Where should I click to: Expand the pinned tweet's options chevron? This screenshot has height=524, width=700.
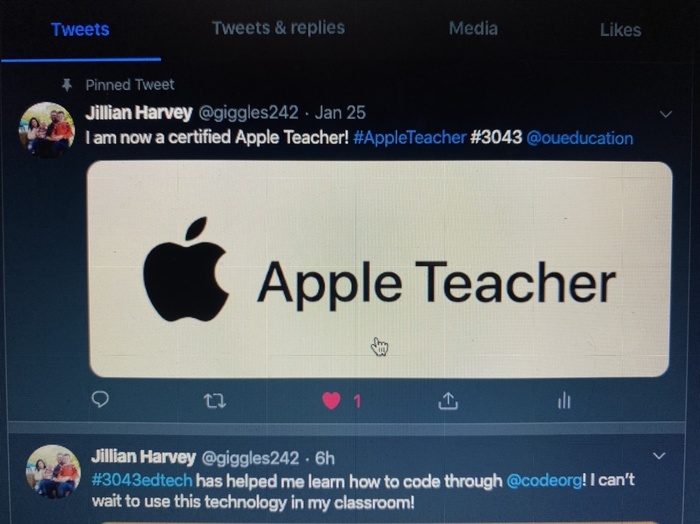click(x=666, y=114)
